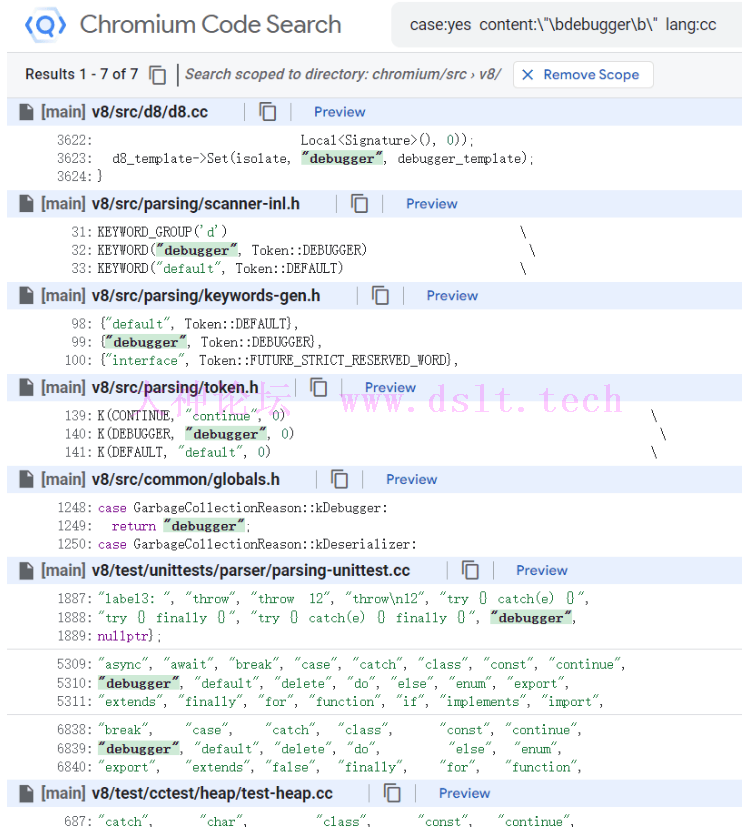Click file icon beside keywords-gen.h
Viewport: 751px width, 827px height.
(x=26, y=295)
